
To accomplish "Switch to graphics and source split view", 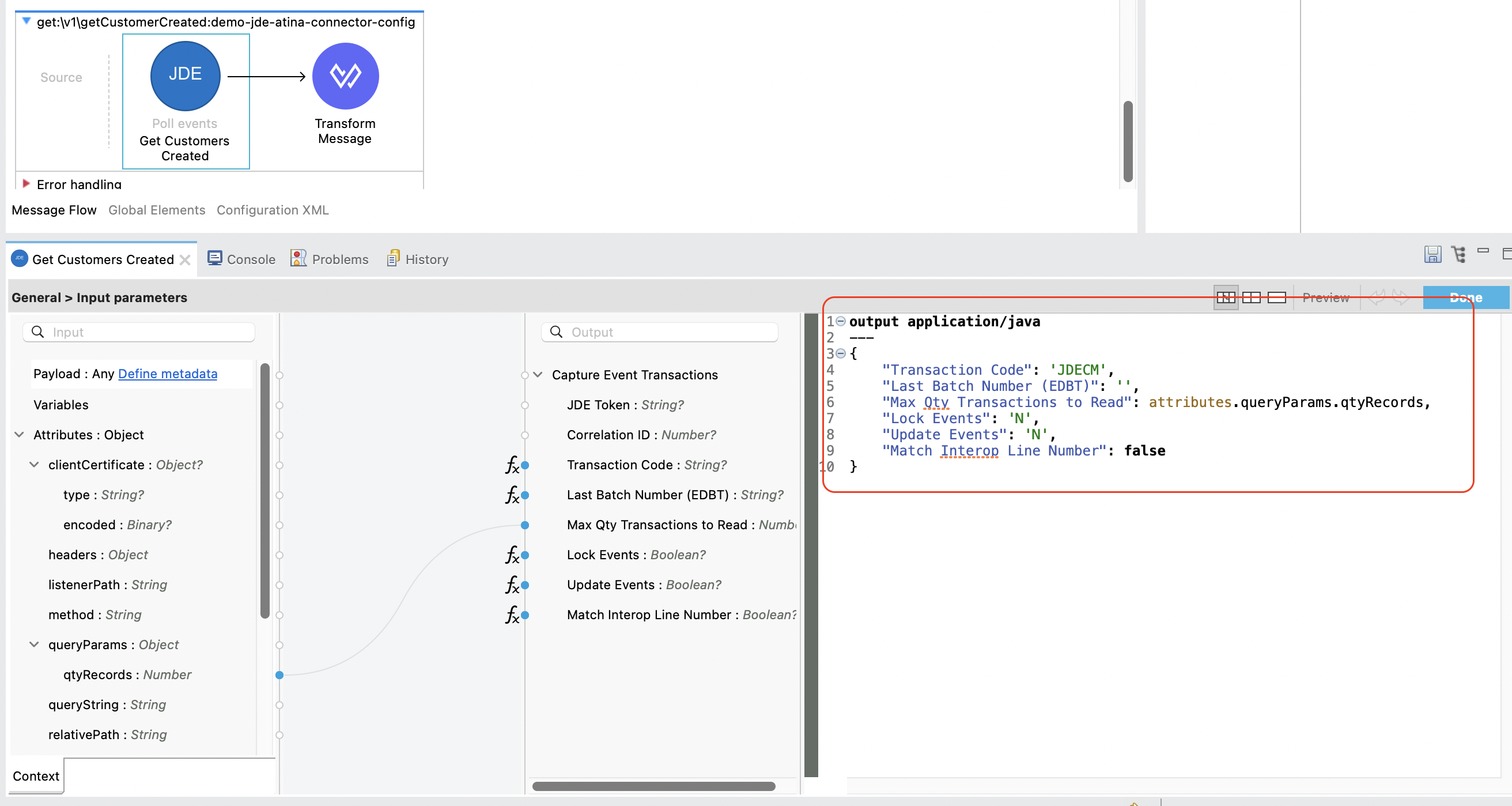I will (1226, 298).
